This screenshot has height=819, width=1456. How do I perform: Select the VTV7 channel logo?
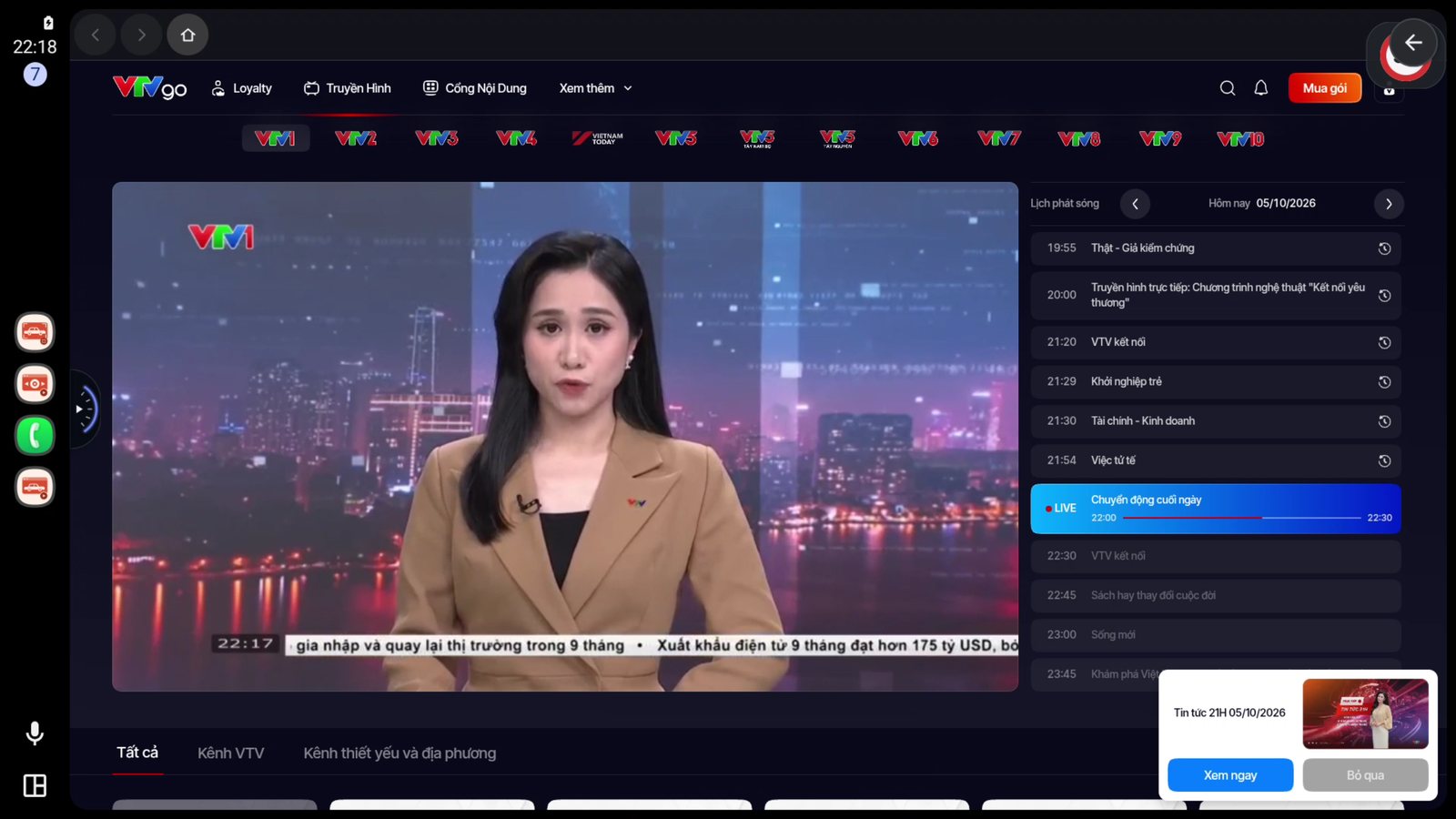pos(998,138)
